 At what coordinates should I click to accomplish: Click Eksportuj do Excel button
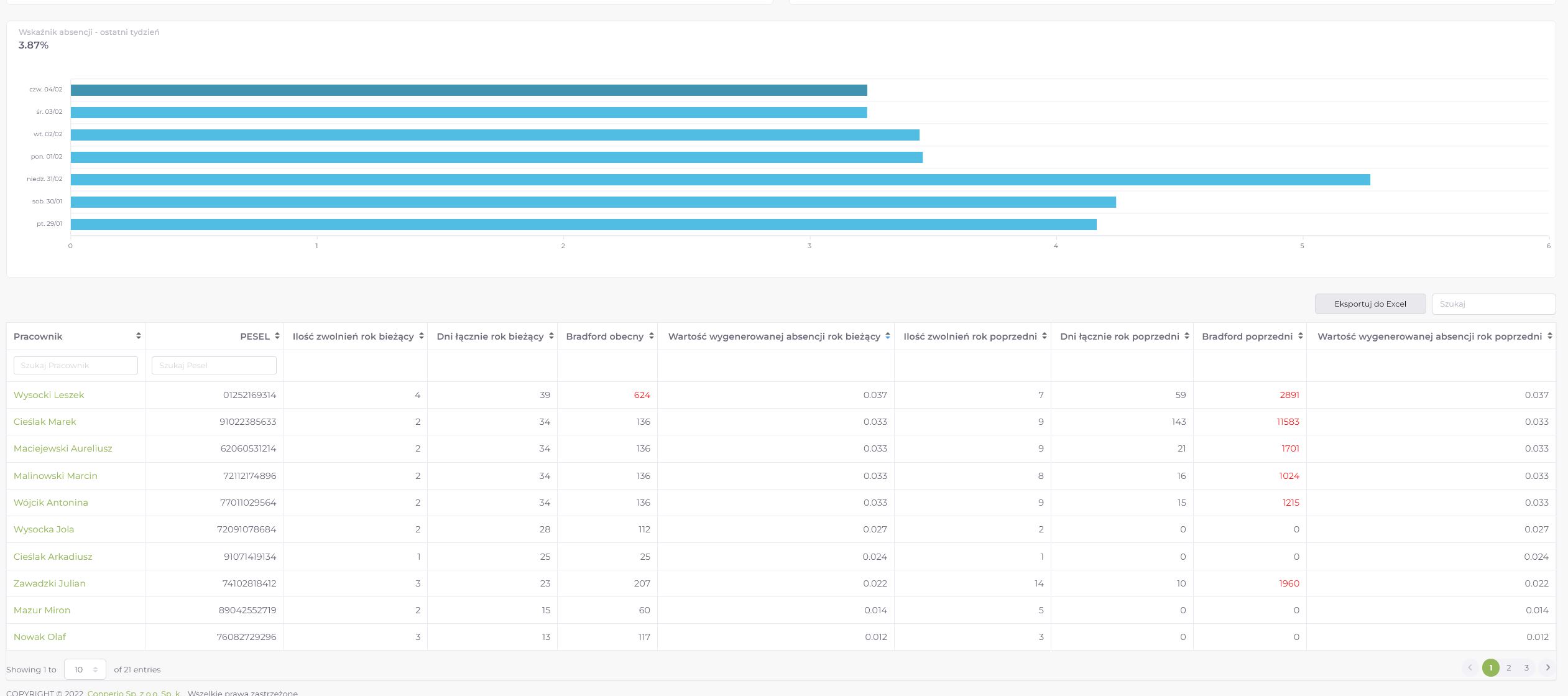(1370, 304)
